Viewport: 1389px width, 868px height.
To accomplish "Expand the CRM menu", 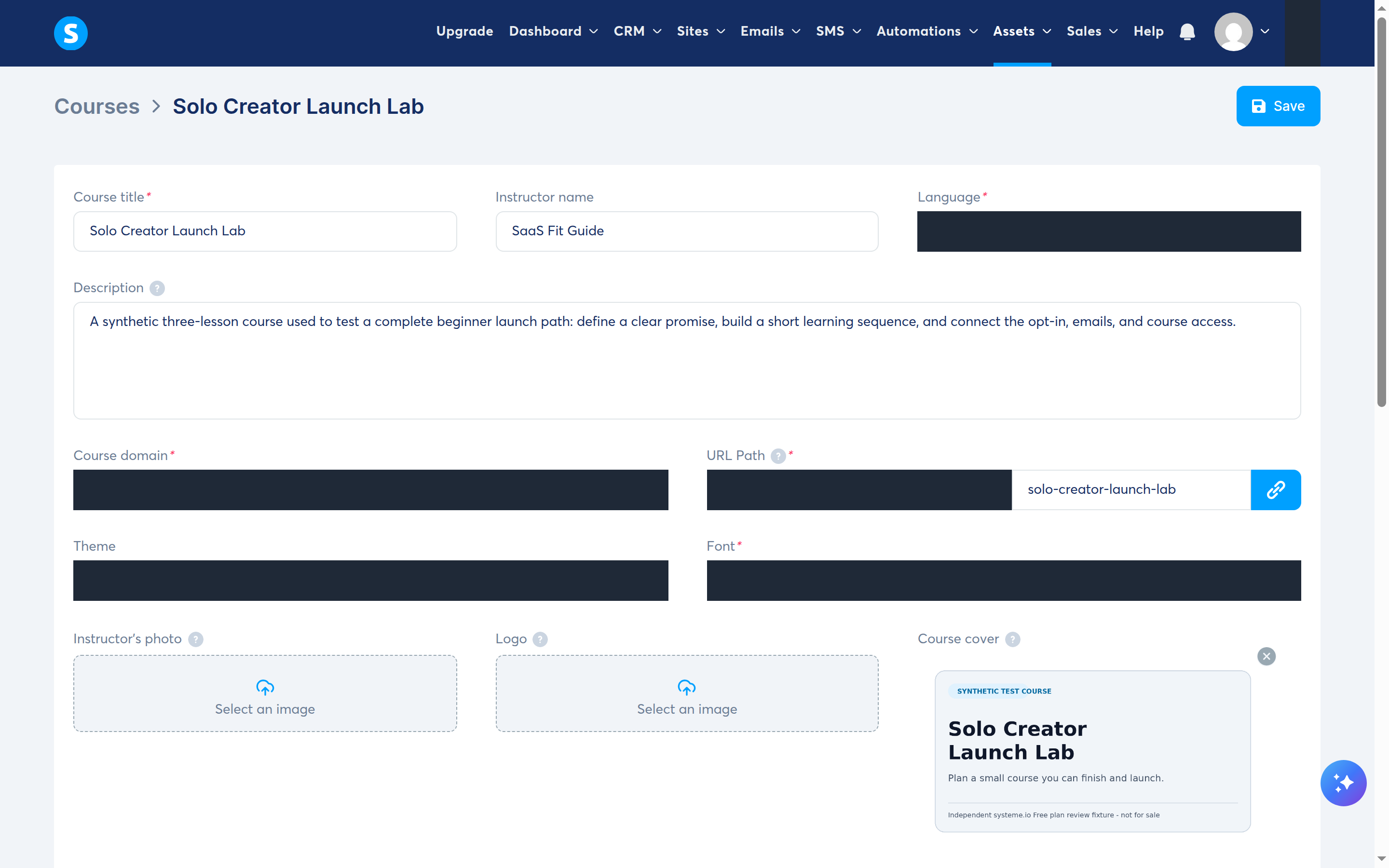I will (637, 31).
